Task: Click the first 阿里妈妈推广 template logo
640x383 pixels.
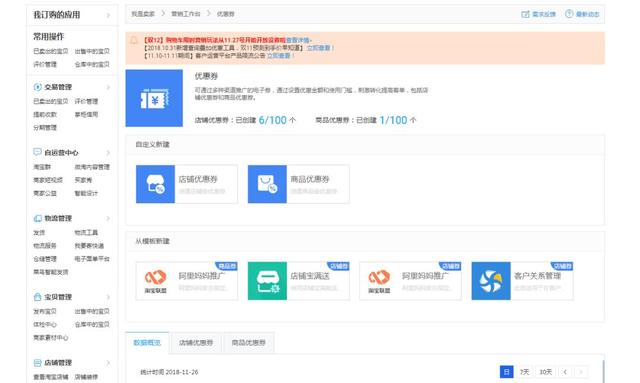Action: 156,281
